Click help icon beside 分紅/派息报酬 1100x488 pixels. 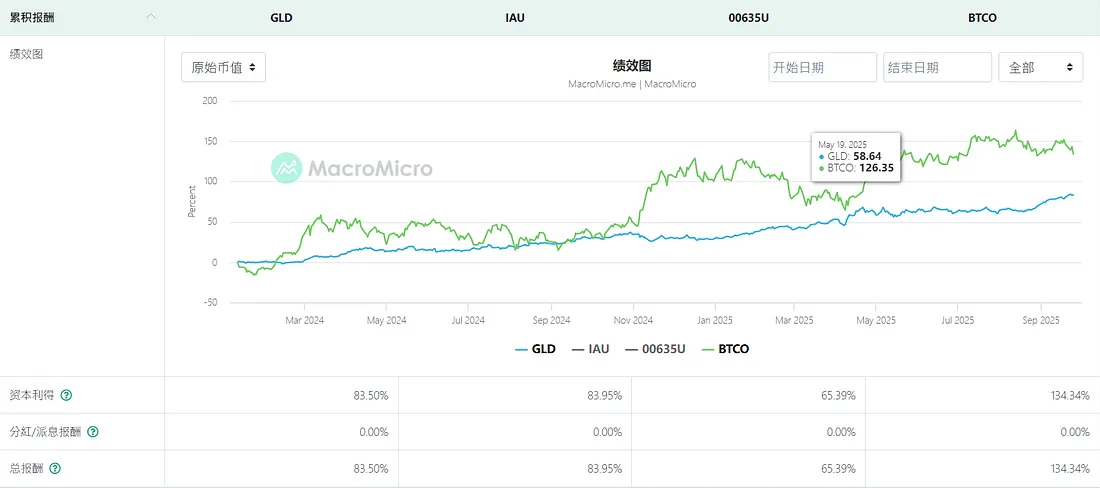coord(92,432)
